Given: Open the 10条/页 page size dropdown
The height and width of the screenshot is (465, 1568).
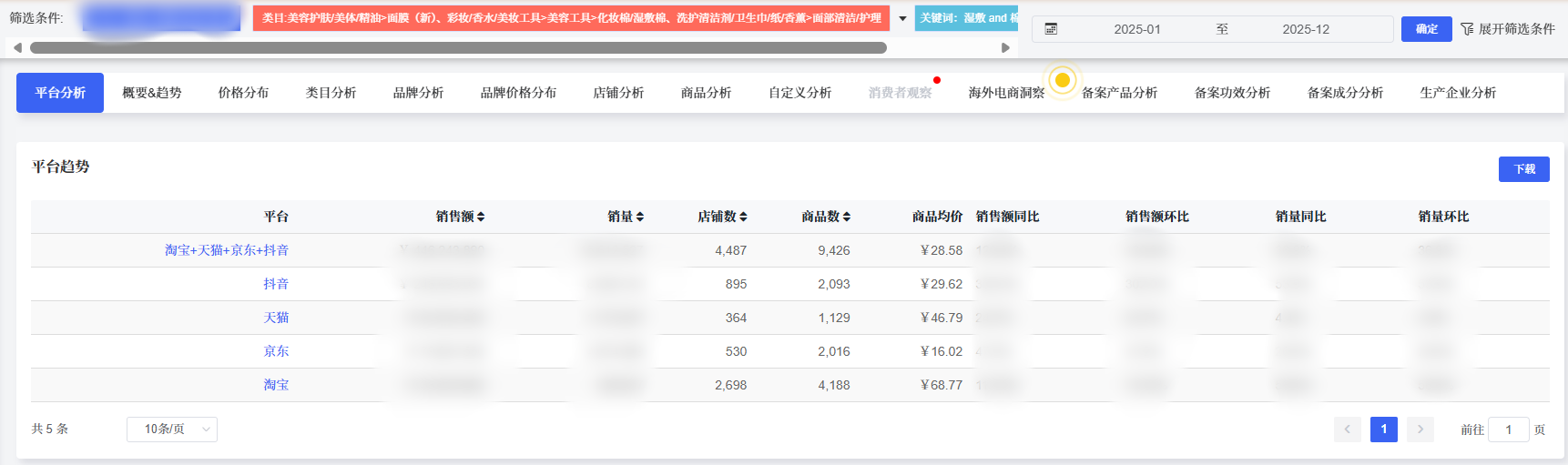Looking at the screenshot, I should click(172, 430).
